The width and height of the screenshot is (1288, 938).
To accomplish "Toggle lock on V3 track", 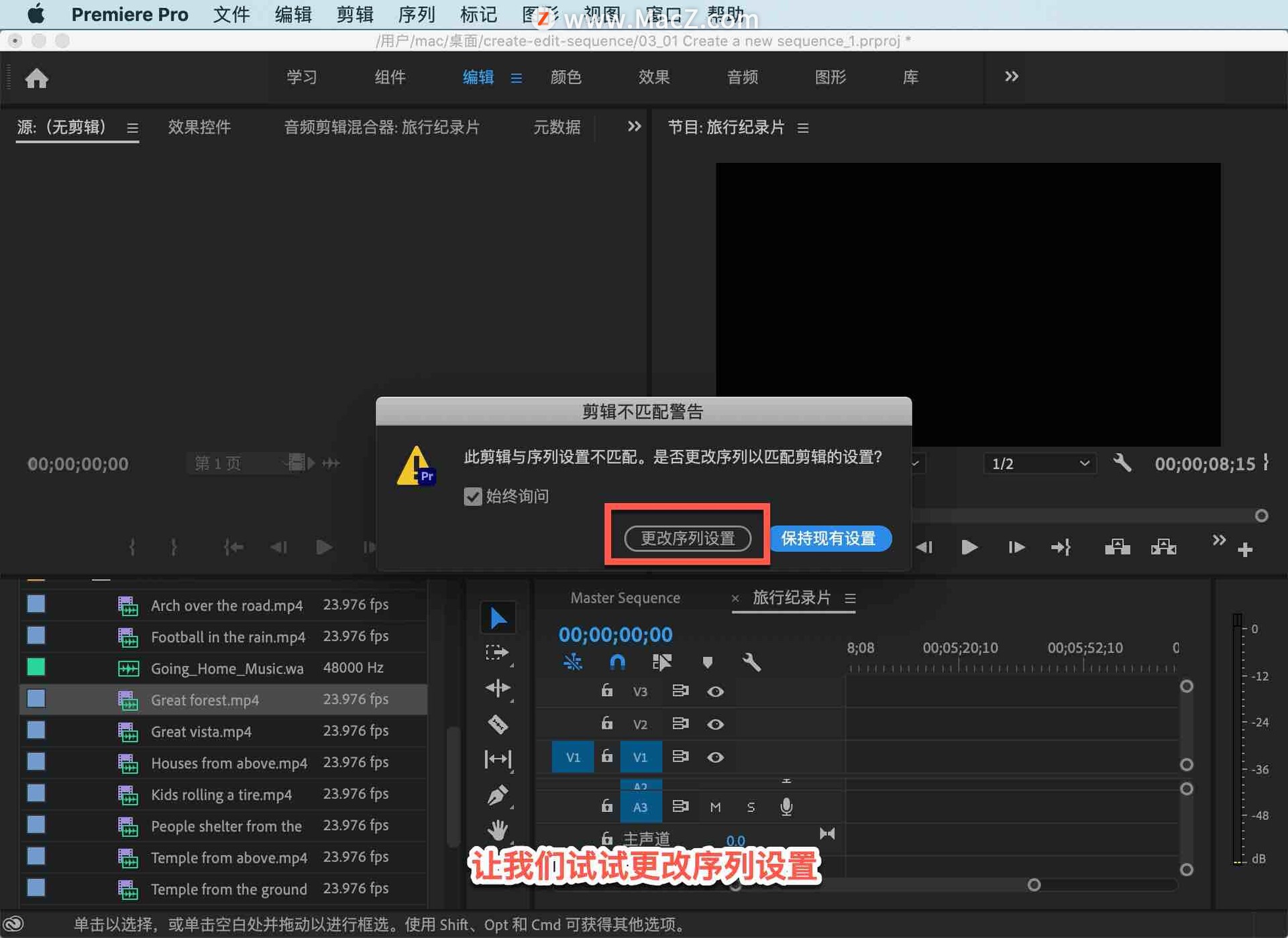I will pyautogui.click(x=607, y=691).
